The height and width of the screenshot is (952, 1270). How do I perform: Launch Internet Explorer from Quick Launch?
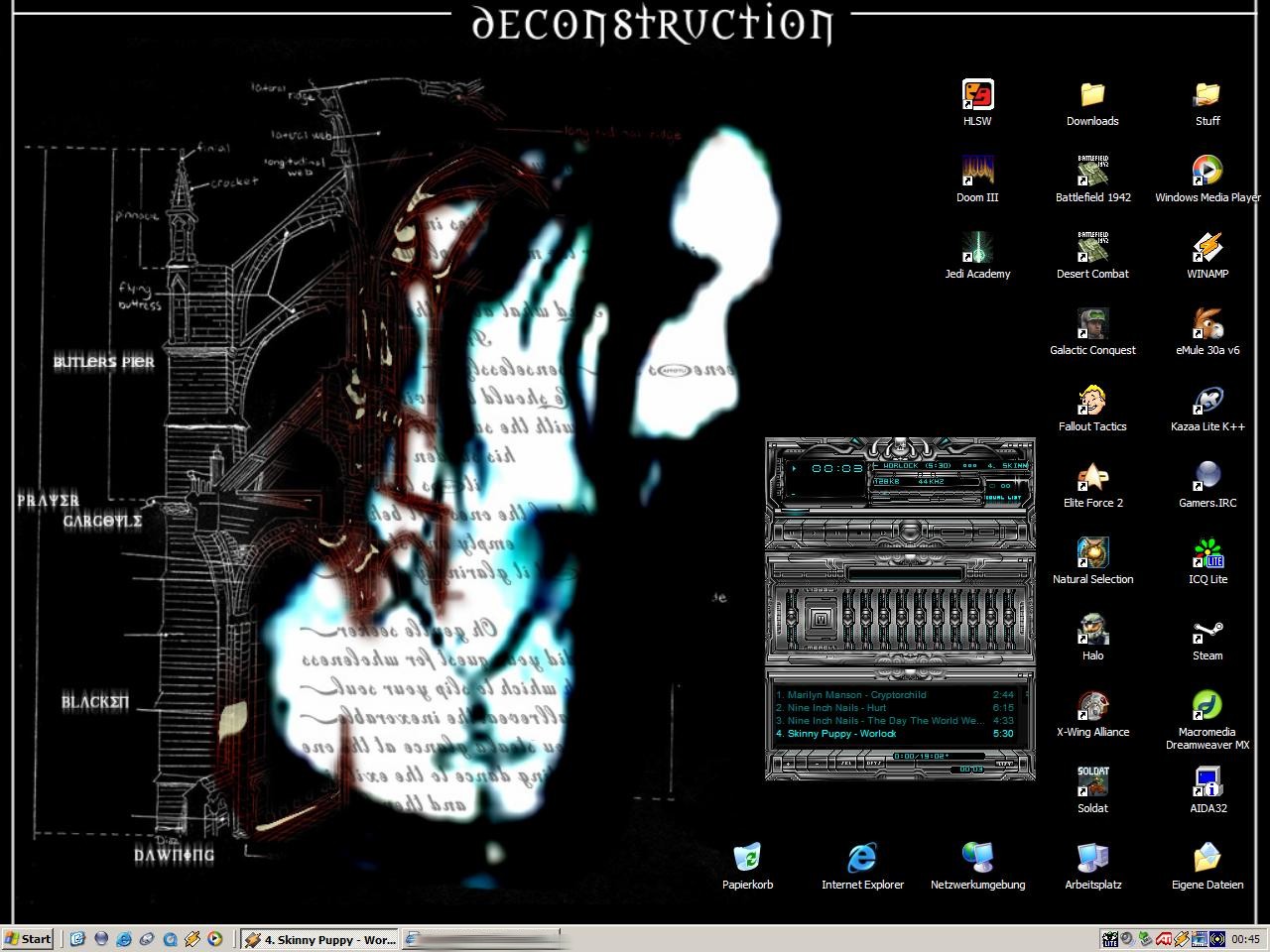pyautogui.click(x=124, y=938)
